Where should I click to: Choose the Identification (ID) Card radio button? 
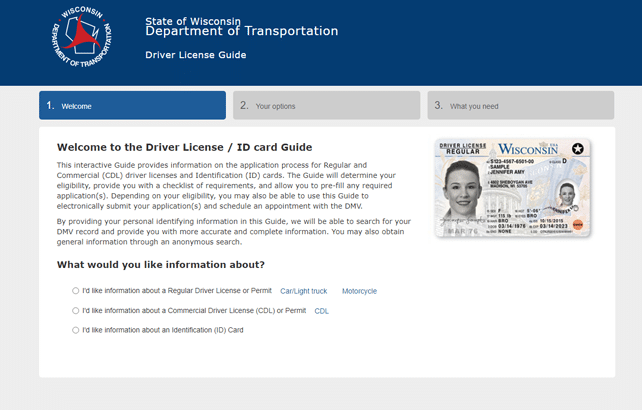(75, 329)
